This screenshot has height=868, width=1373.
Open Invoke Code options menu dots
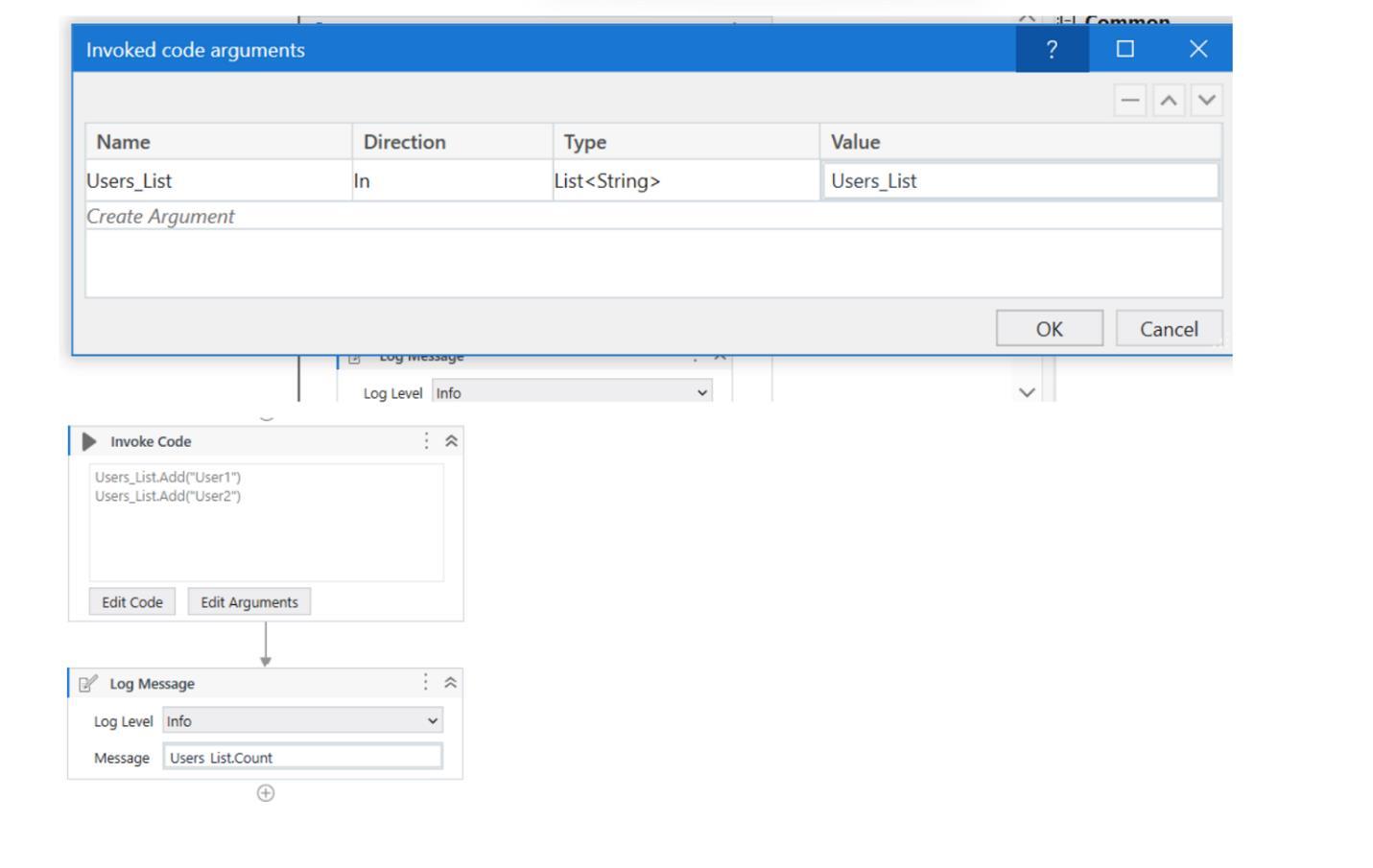coord(426,441)
